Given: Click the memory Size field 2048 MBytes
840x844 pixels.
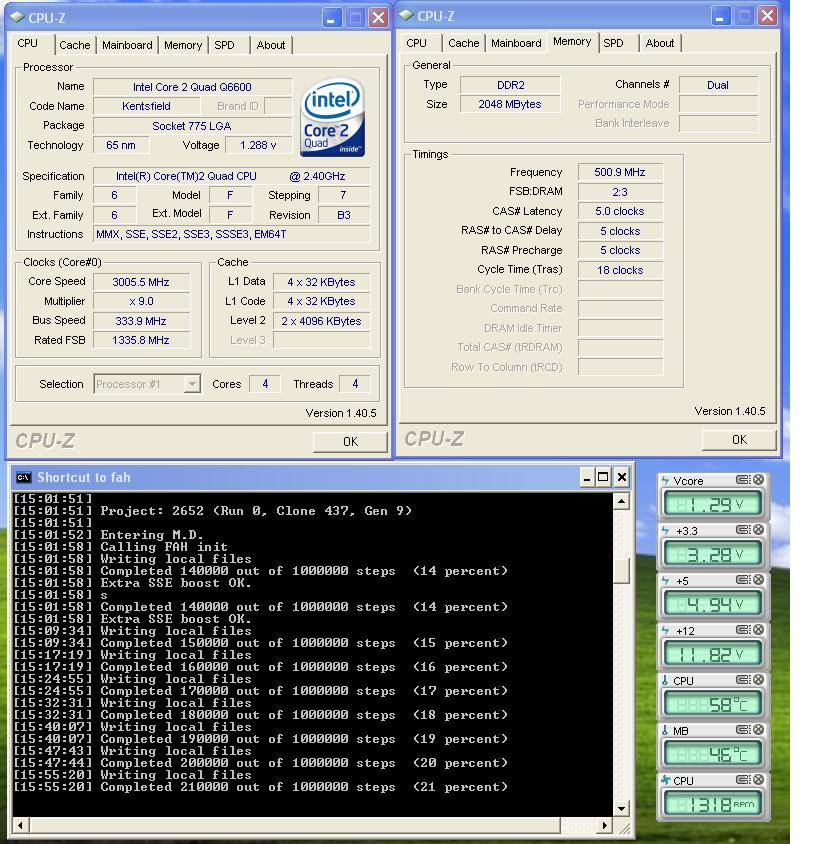Looking at the screenshot, I should point(510,104).
